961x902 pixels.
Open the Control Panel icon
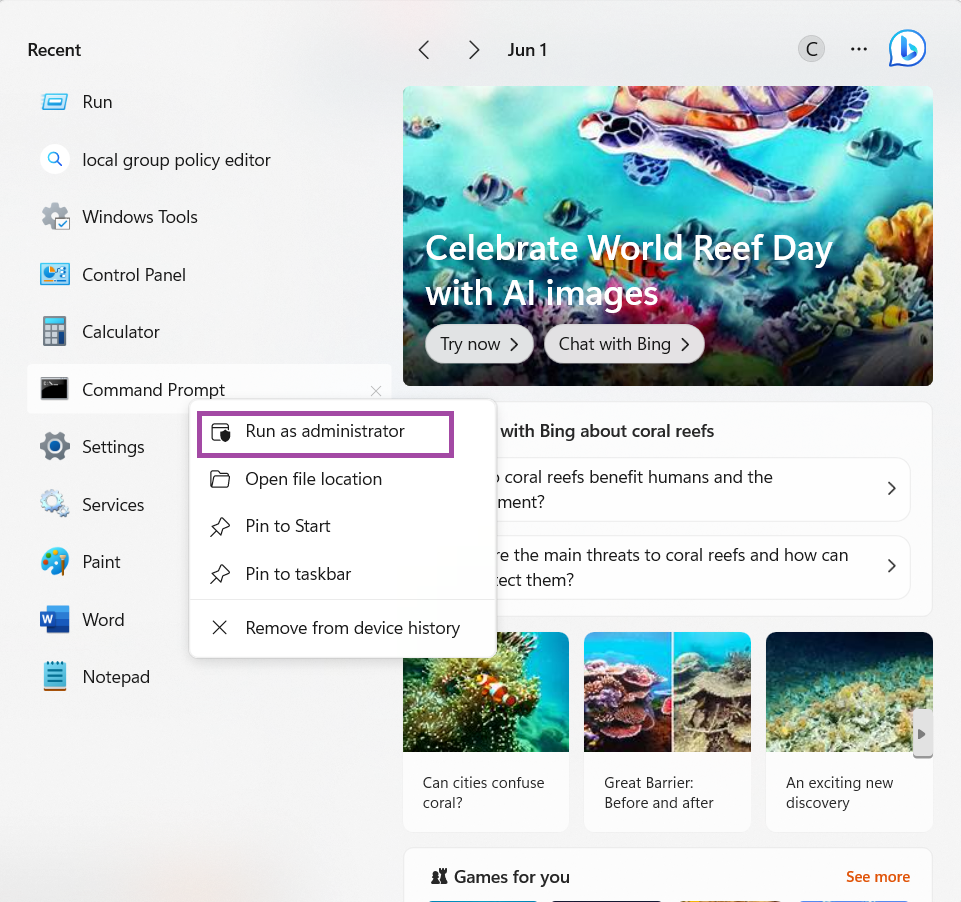54,274
